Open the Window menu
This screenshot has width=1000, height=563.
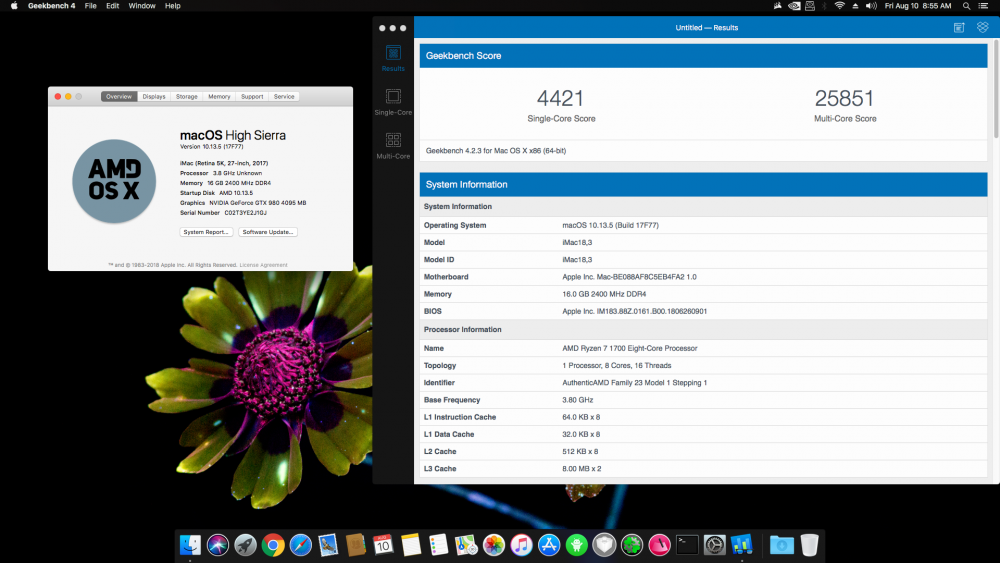142,6
